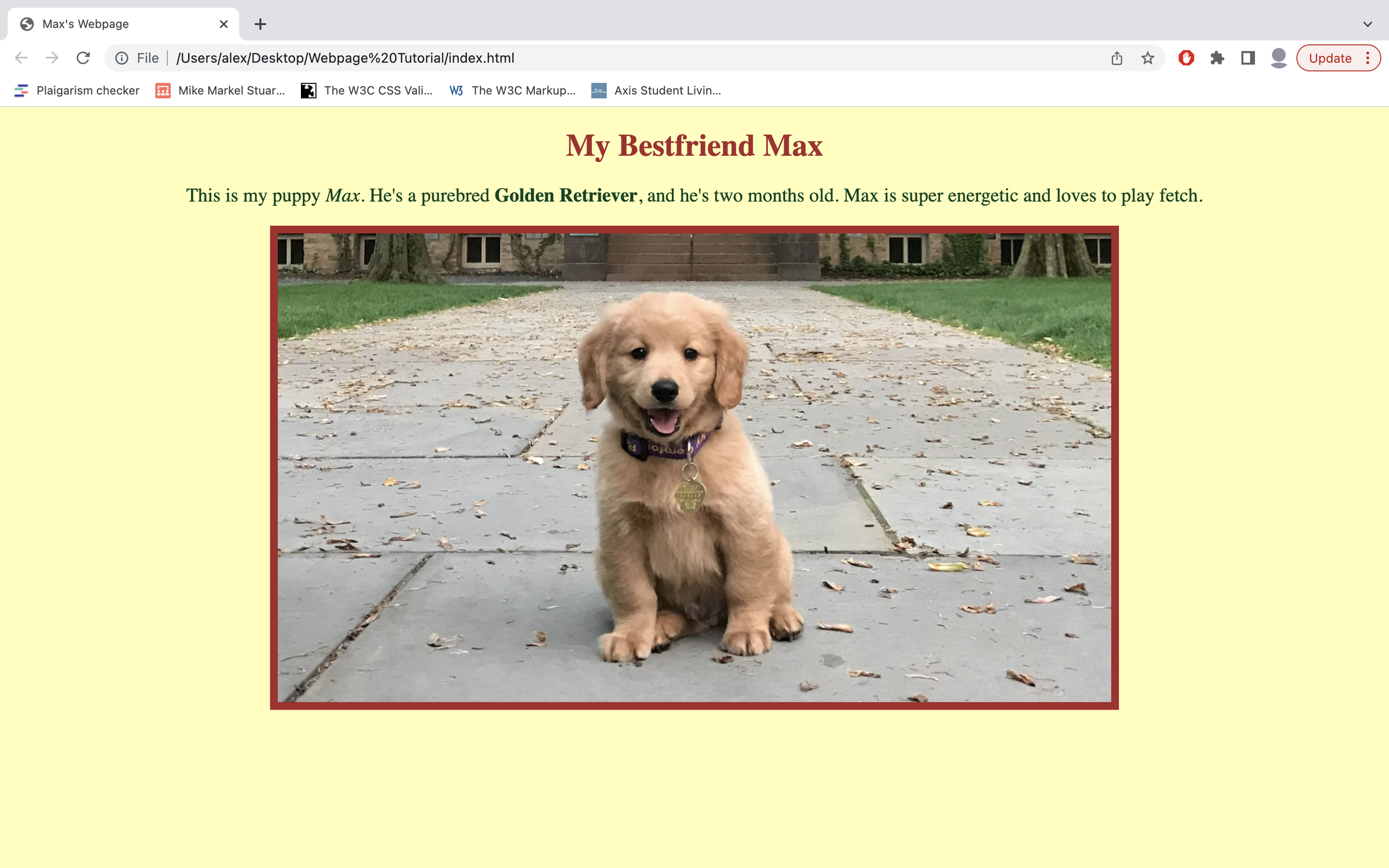Open the extensions puzzle piece icon
Image resolution: width=1389 pixels, height=868 pixels.
point(1217,58)
